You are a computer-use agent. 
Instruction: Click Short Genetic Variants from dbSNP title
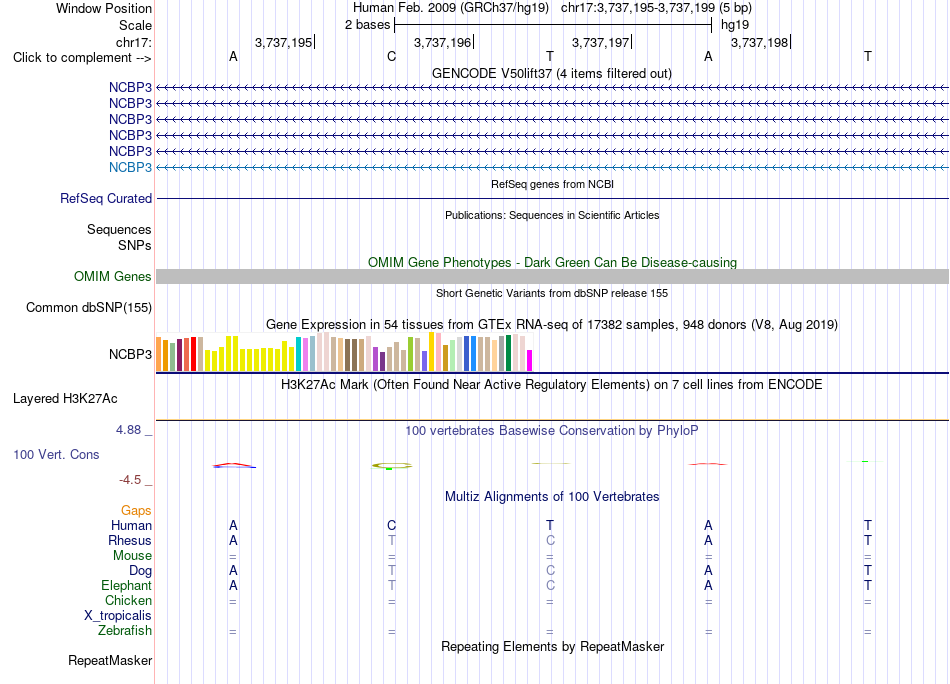point(552,293)
